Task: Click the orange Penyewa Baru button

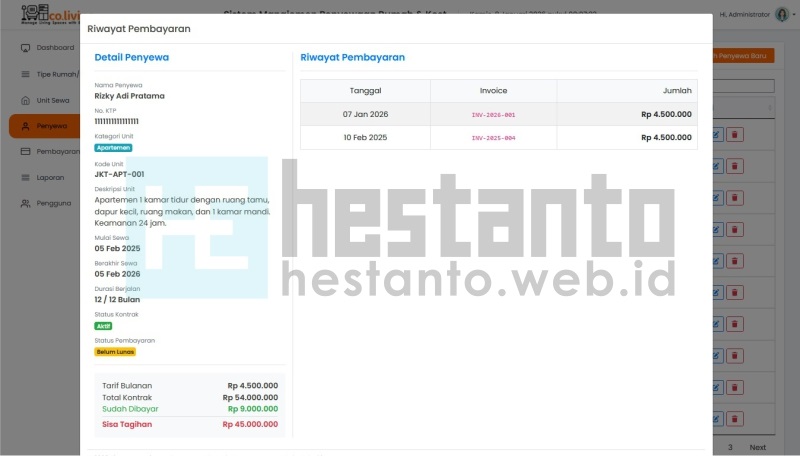Action: point(743,58)
